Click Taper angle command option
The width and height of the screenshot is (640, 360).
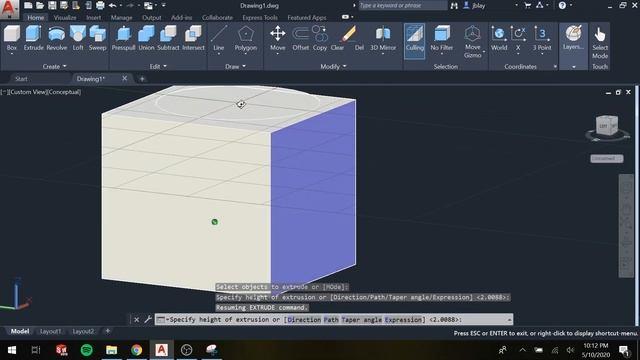[x=362, y=320]
